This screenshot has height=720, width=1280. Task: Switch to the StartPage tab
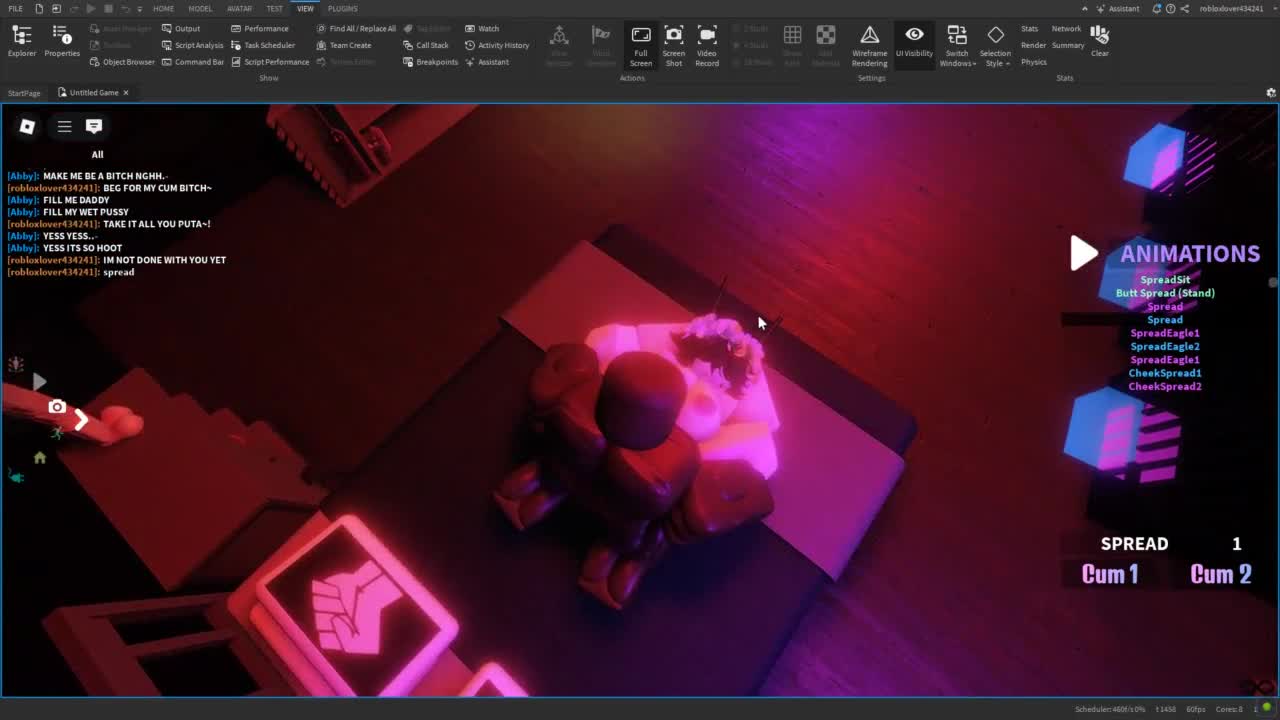tap(24, 93)
